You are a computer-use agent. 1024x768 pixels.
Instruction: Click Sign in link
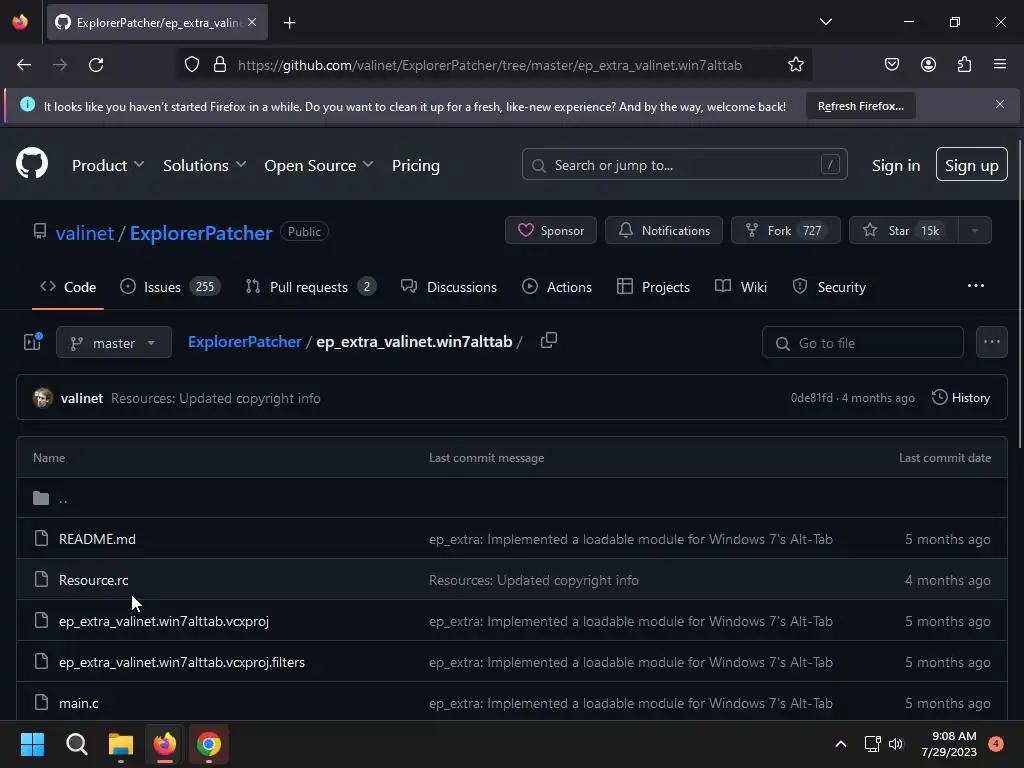pyautogui.click(x=896, y=166)
